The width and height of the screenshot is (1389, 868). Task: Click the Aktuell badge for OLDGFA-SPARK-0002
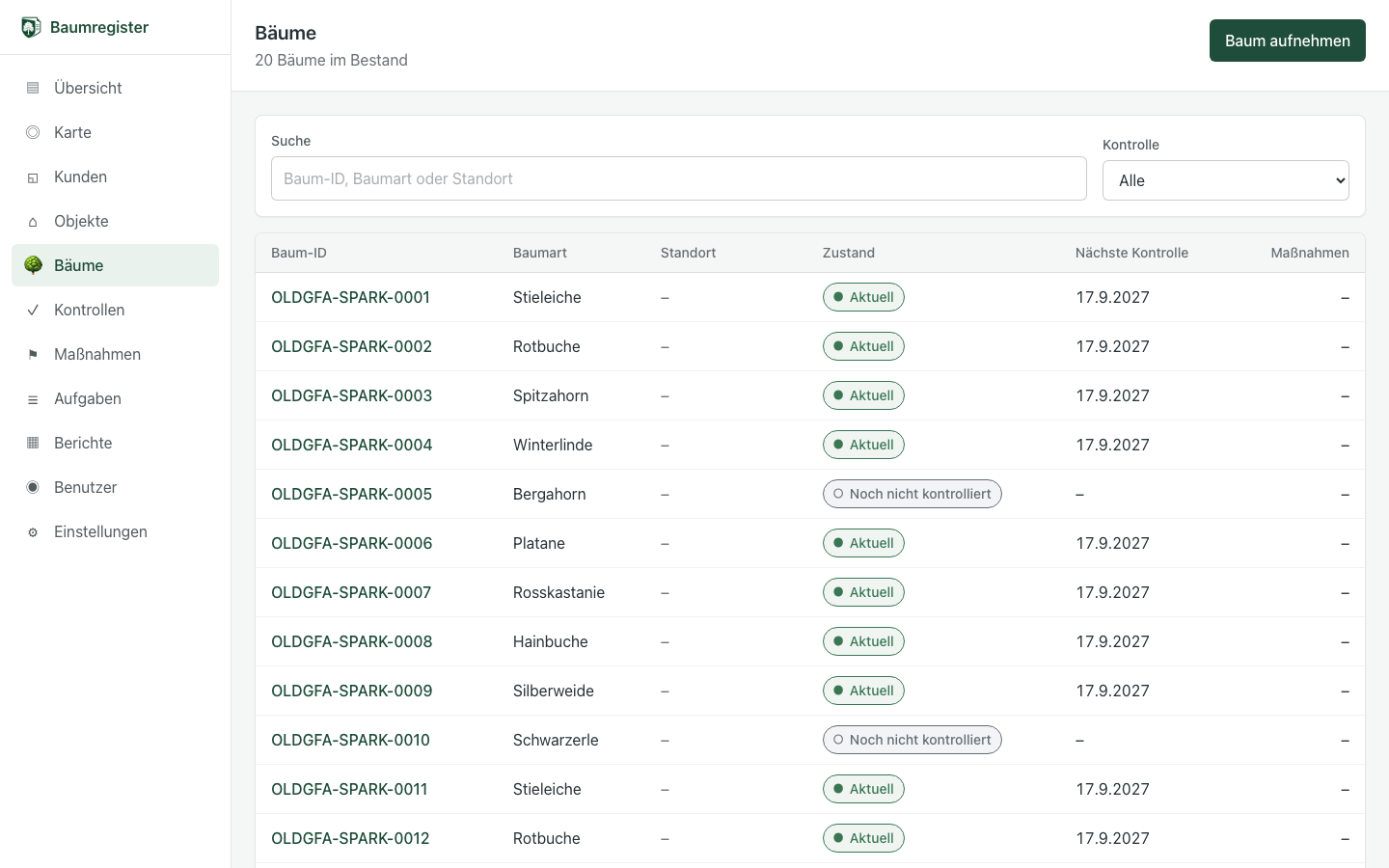click(x=863, y=346)
